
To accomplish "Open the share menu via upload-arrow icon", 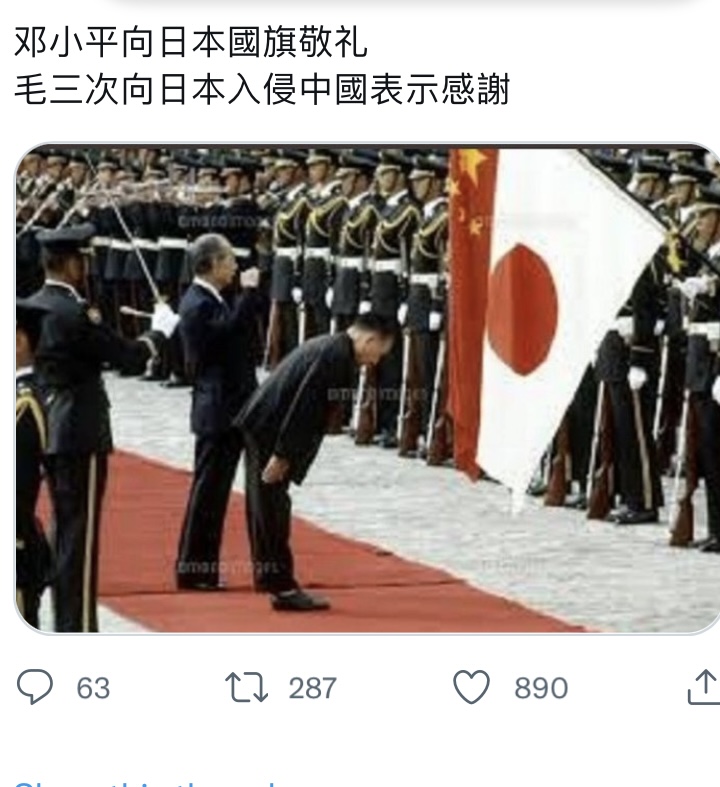I will [x=703, y=687].
